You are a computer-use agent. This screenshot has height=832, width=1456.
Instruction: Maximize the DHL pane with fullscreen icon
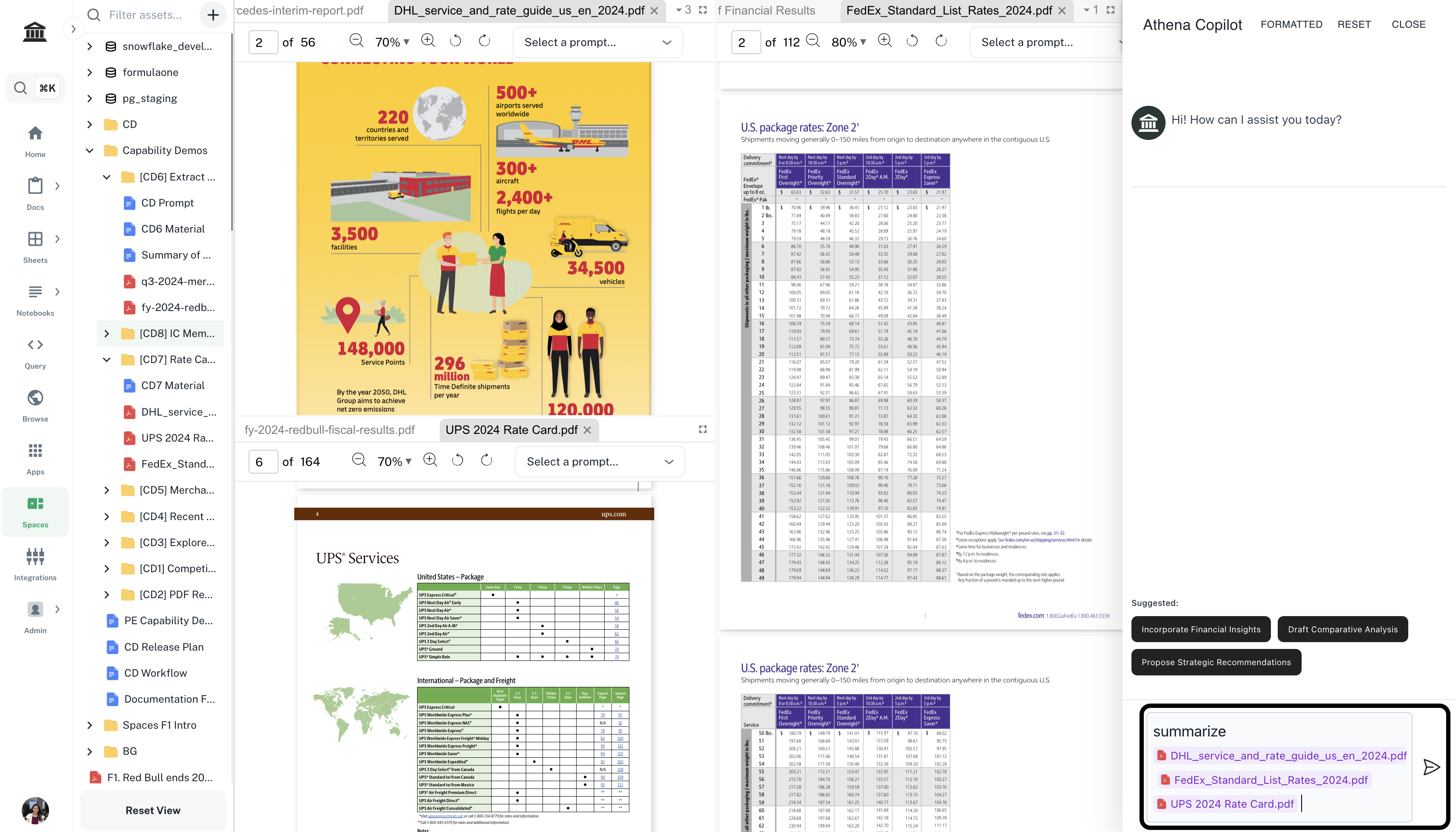(702, 10)
